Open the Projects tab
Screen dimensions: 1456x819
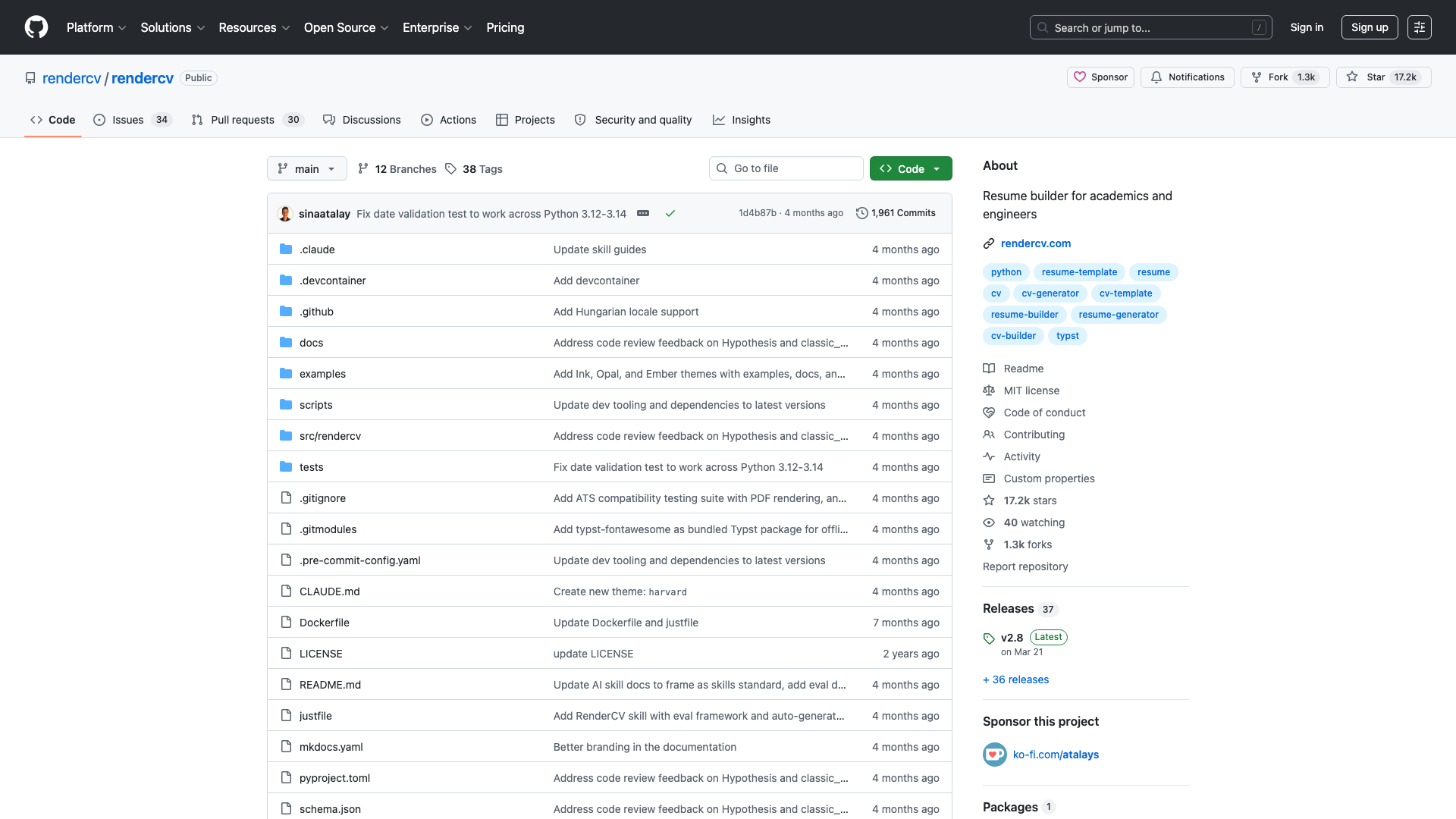526,120
